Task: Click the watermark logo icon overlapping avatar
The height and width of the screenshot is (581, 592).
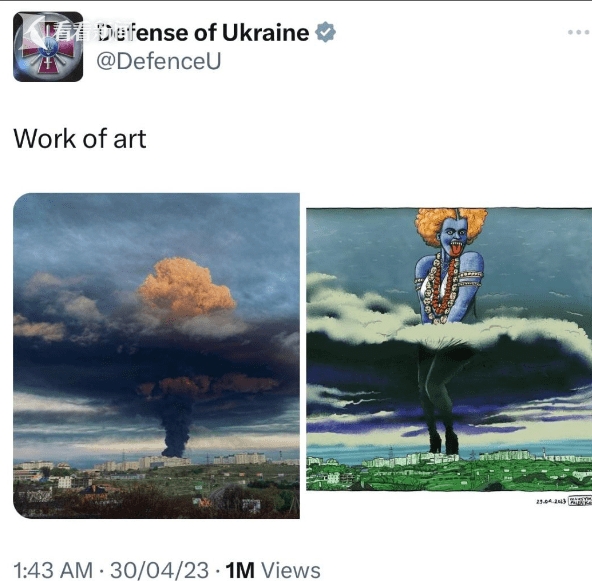Action: click(36, 29)
